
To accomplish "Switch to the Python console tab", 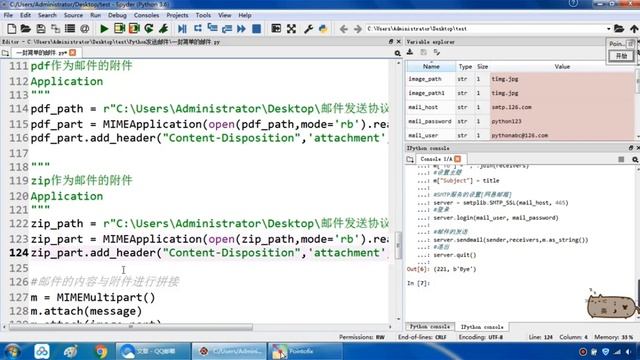I will [430, 327].
